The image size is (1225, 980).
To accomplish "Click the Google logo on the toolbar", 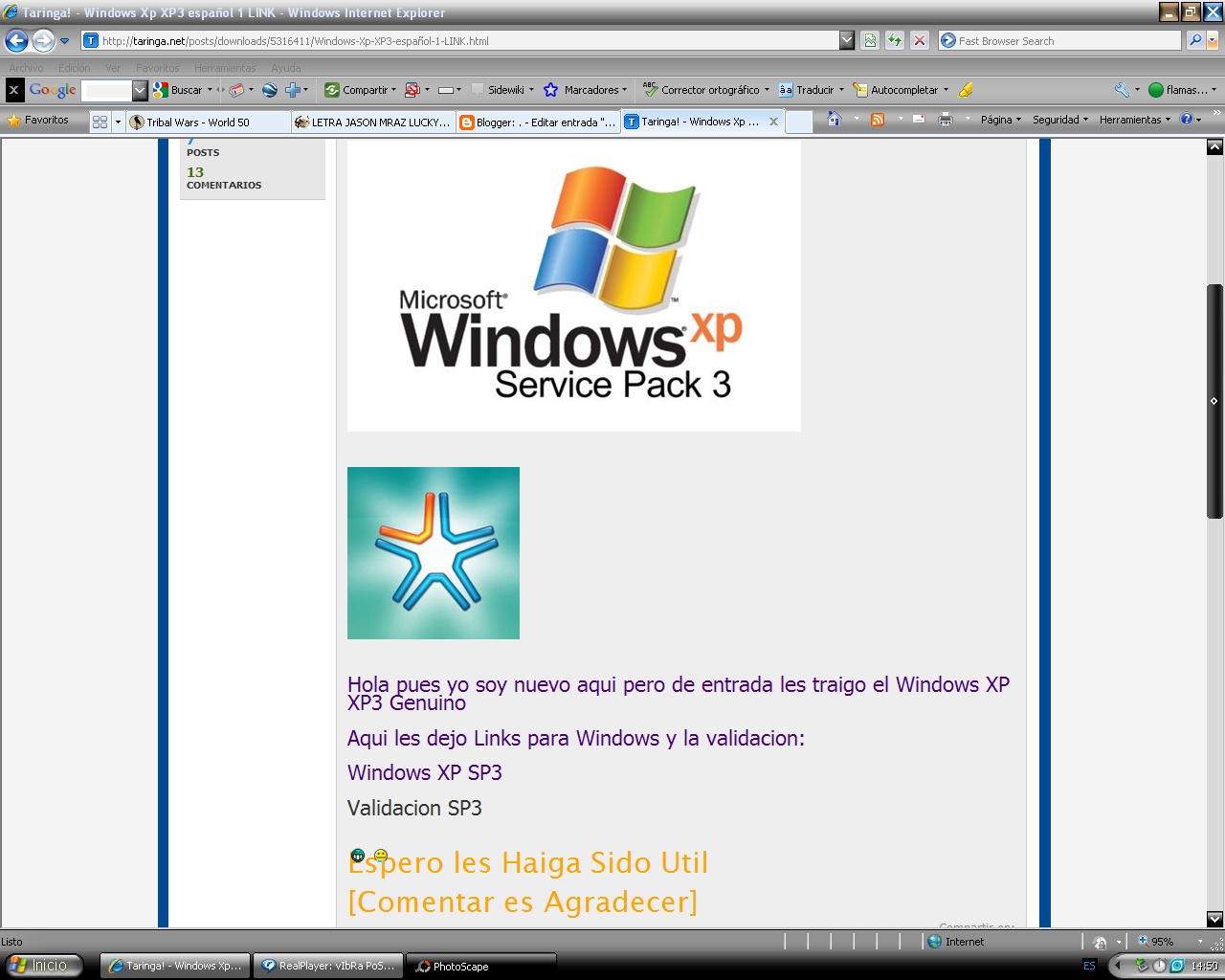I will coord(53,90).
